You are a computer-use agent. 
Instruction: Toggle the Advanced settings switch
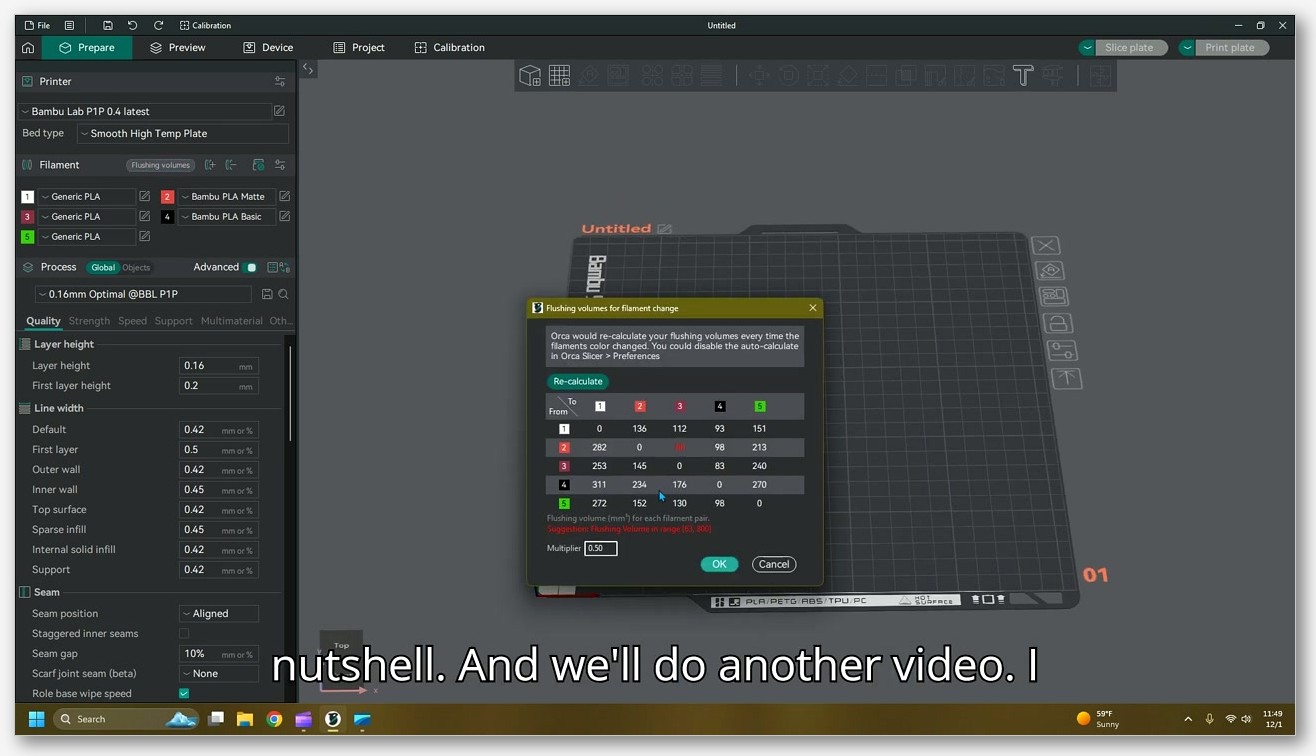pyautogui.click(x=251, y=267)
